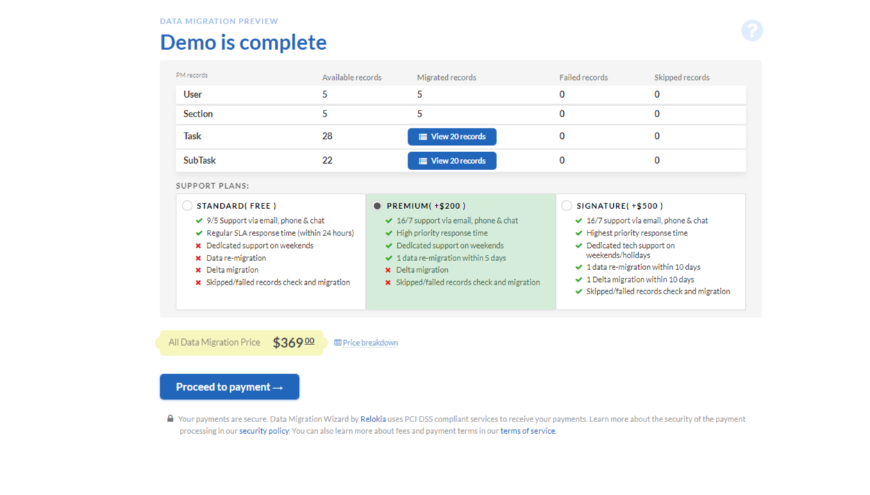Select the Premium (+$200) support plan
Screen dimensions: 870x495
[377, 206]
